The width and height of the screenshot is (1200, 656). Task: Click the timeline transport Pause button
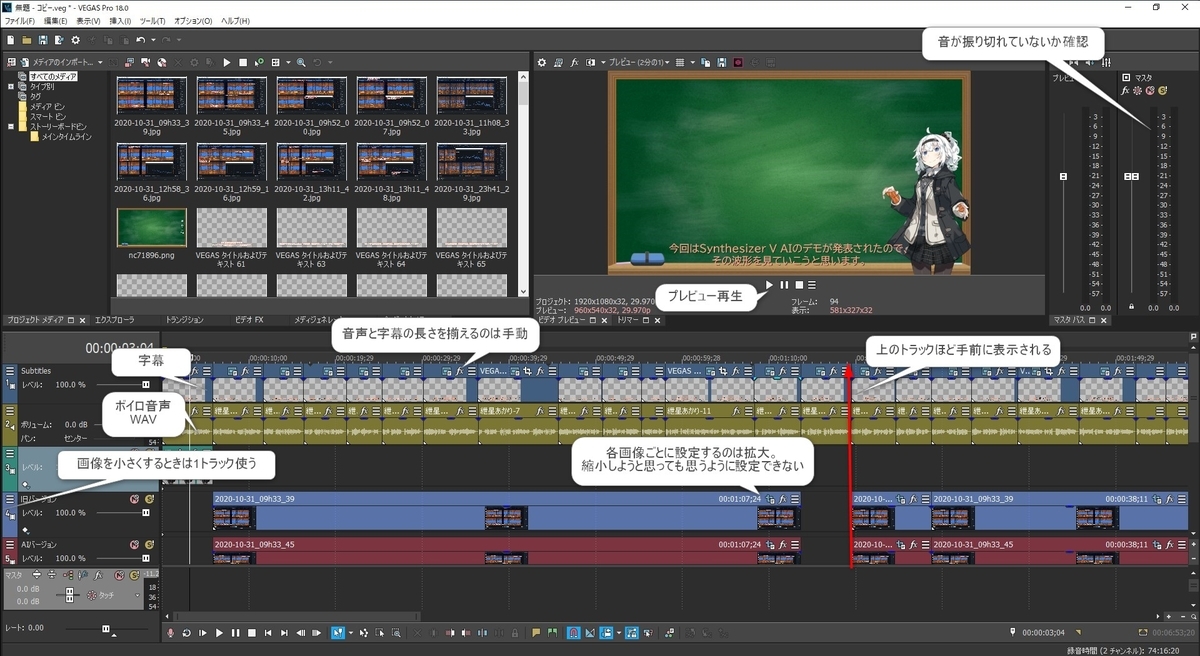point(236,633)
